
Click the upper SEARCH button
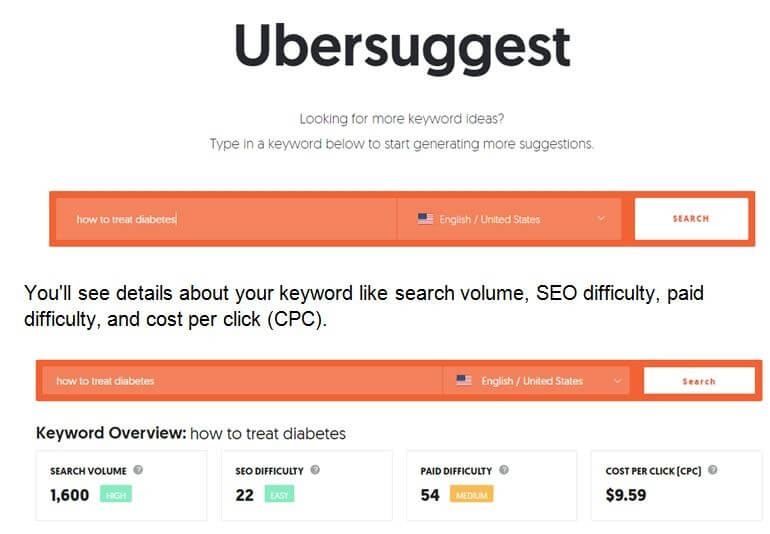click(691, 219)
